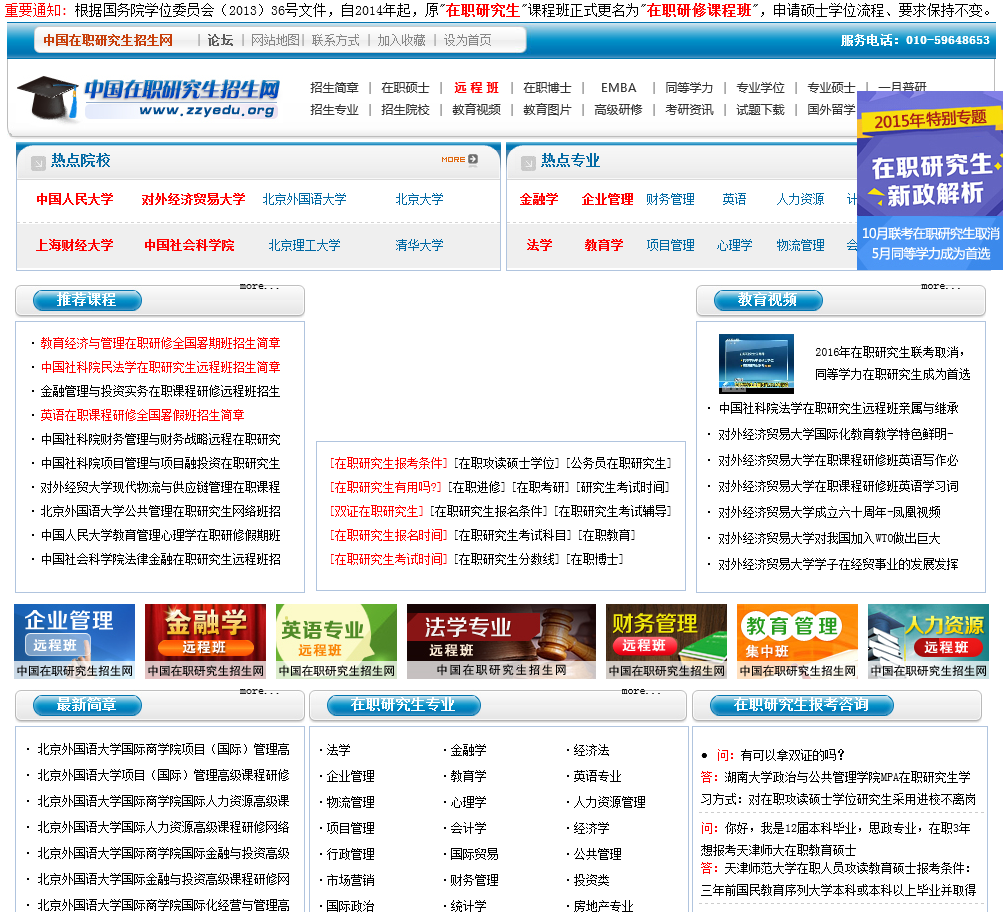Open 教育经济与管理在职研修全国暑期班招生简章
This screenshot has height=912, width=1003.
(x=161, y=343)
